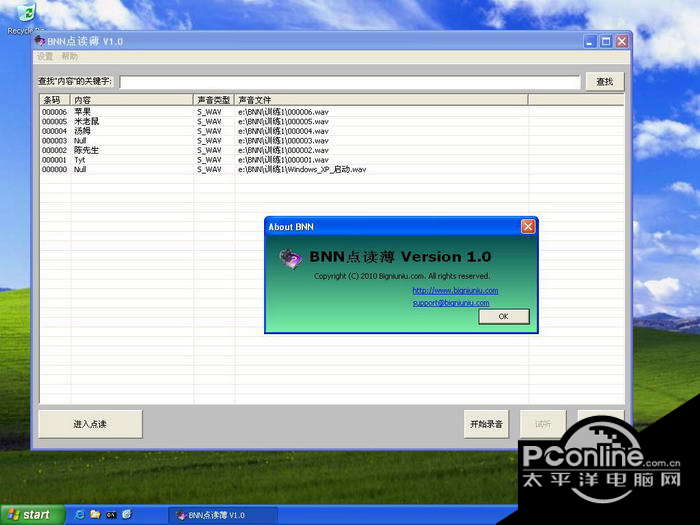This screenshot has width=700, height=525.
Task: Click barcode 000006 in the list
Action: point(54,112)
